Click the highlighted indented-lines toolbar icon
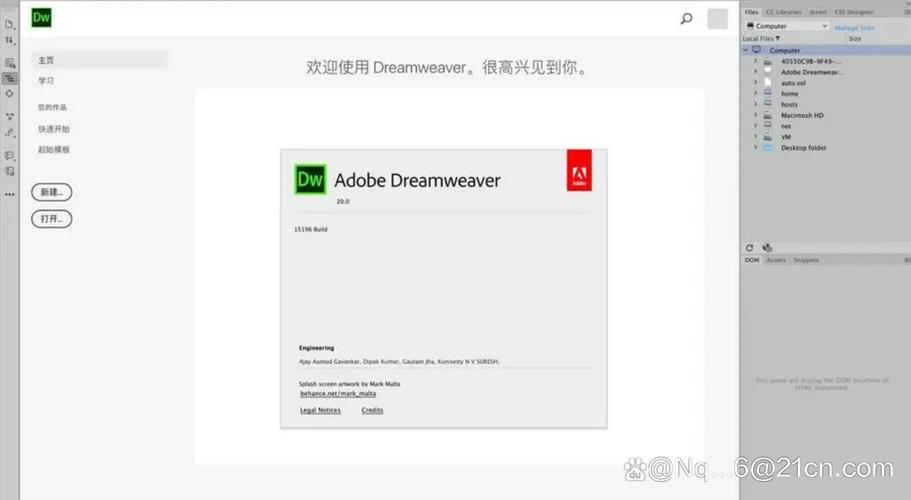911x500 pixels. pyautogui.click(x=9, y=78)
